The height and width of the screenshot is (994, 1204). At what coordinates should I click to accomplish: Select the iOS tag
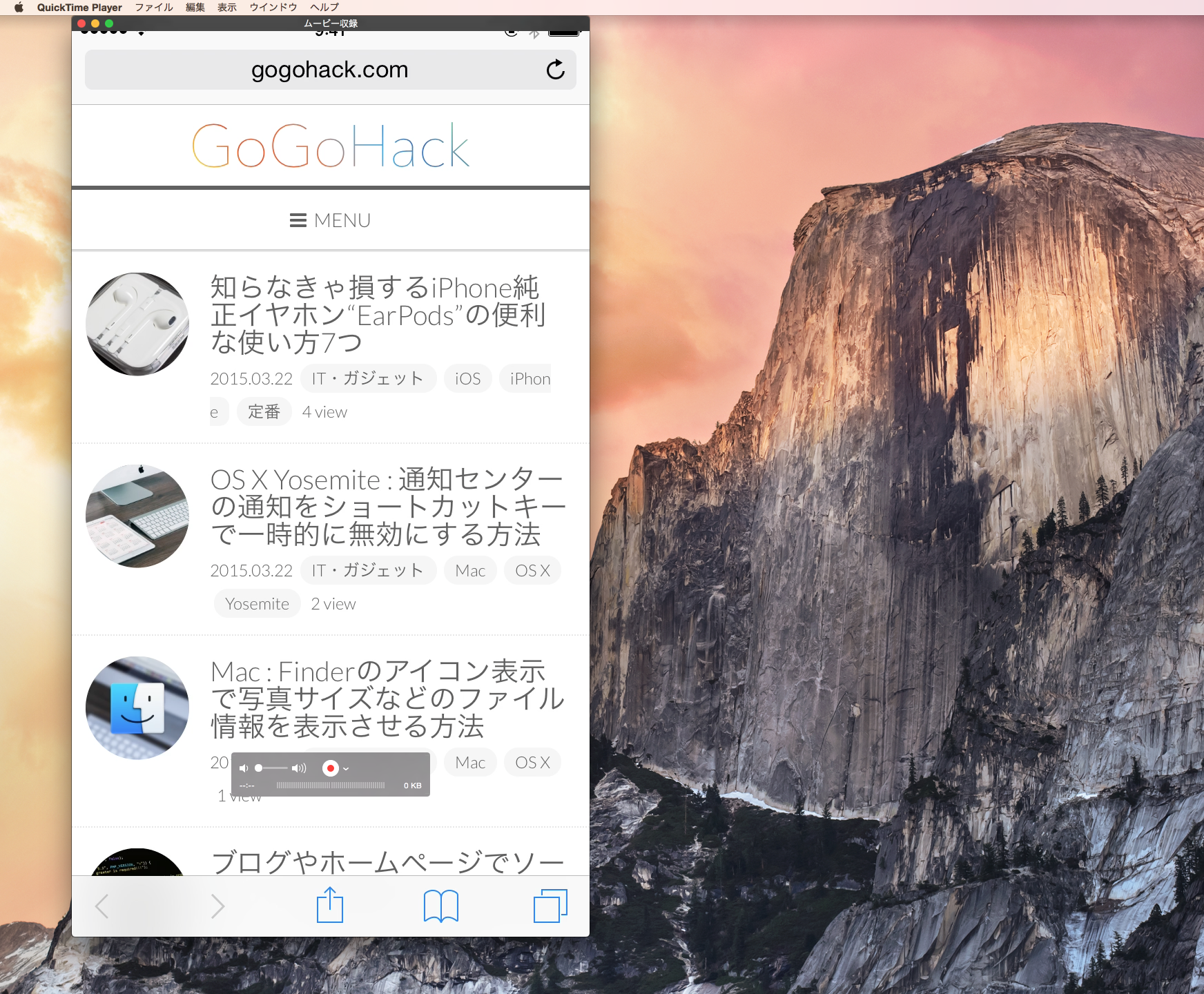point(467,378)
